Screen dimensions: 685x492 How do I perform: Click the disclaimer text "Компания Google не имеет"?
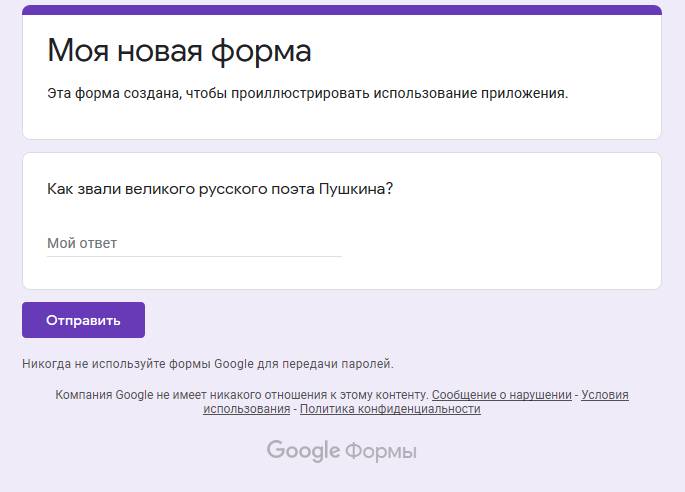(241, 395)
